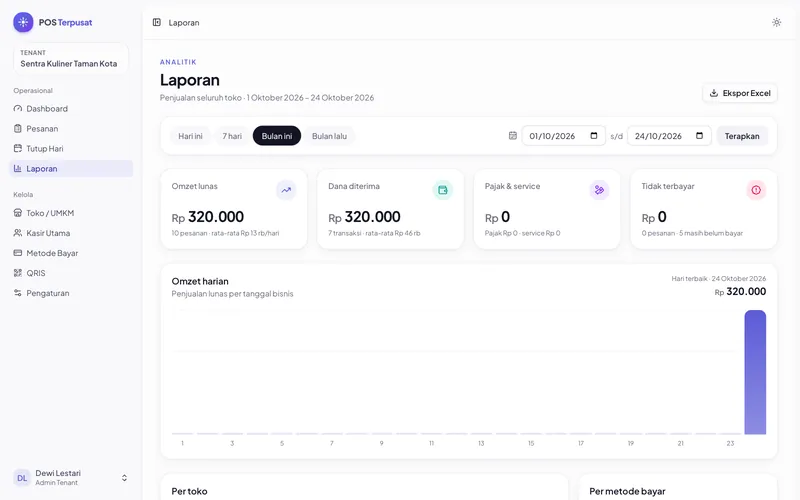
Task: Click the QRIS QR code icon
Action: coord(18,273)
